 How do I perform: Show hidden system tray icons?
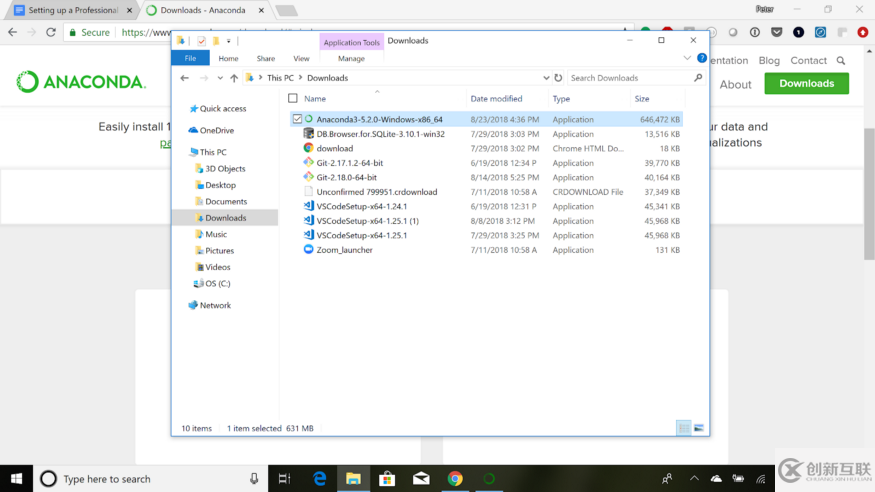pos(694,479)
